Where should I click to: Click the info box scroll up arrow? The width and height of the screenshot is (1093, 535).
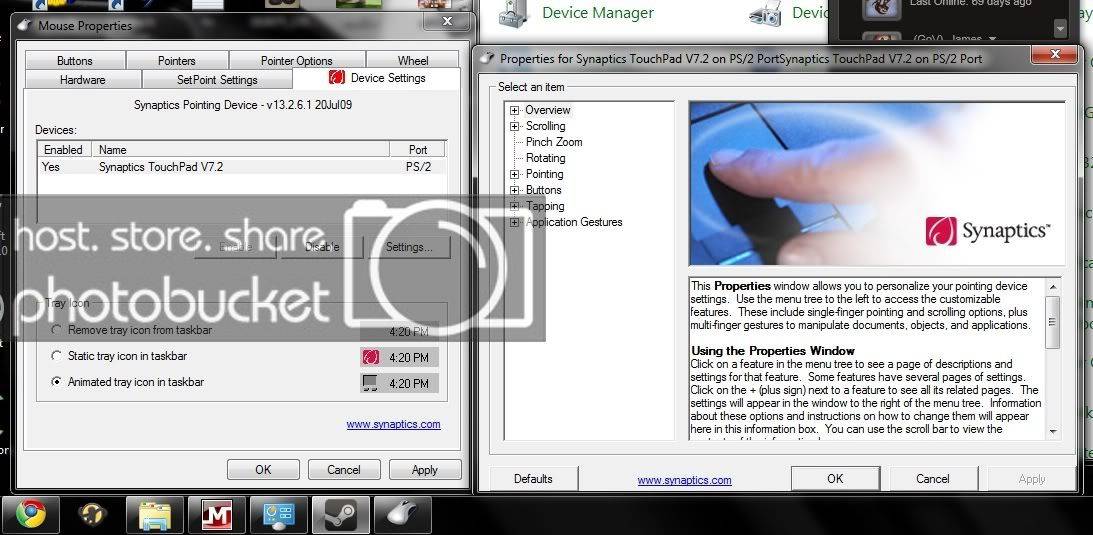click(x=1053, y=286)
